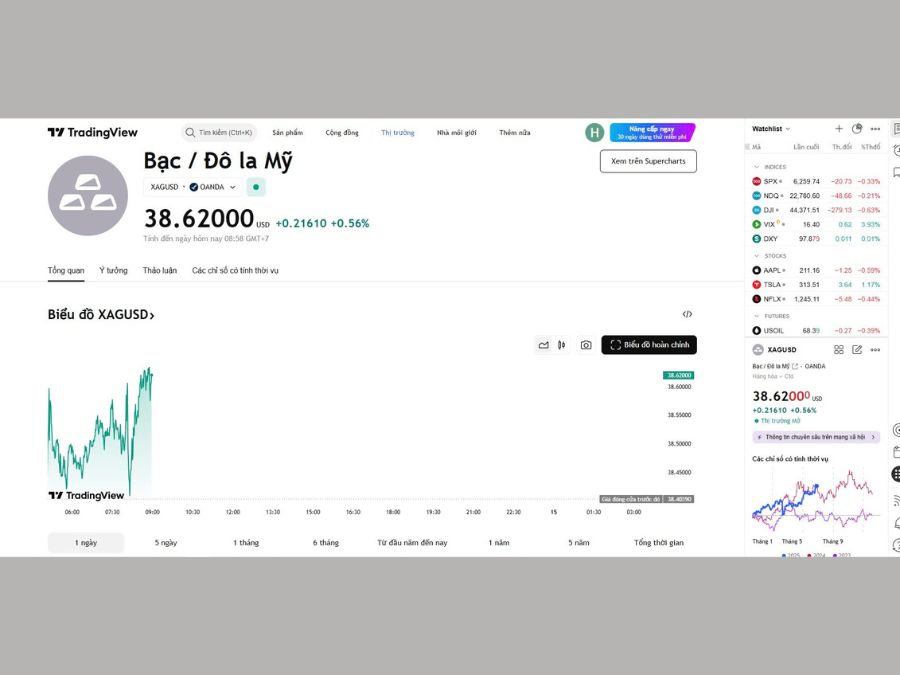This screenshot has height=675, width=900.
Task: Select the 1 năm time range
Action: [499, 542]
